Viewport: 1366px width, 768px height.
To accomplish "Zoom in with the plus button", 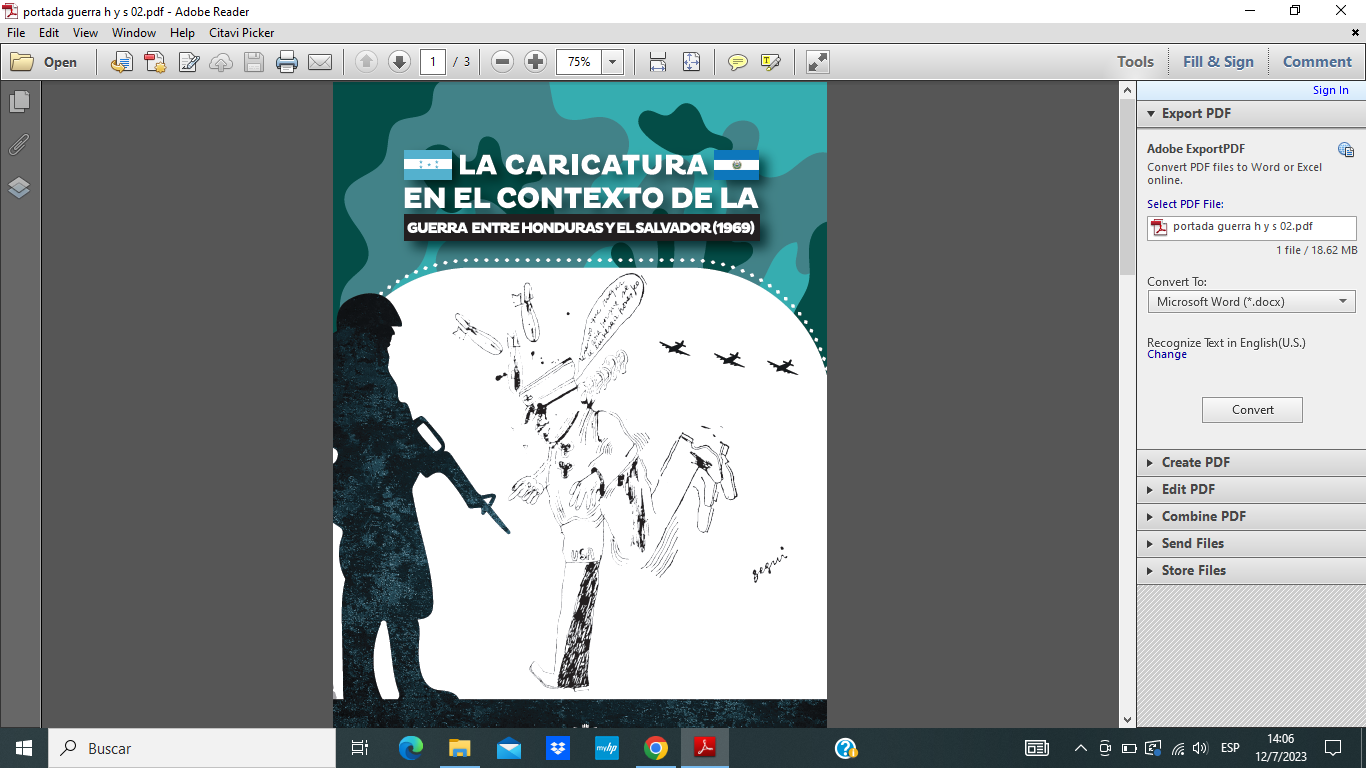I will 535,62.
